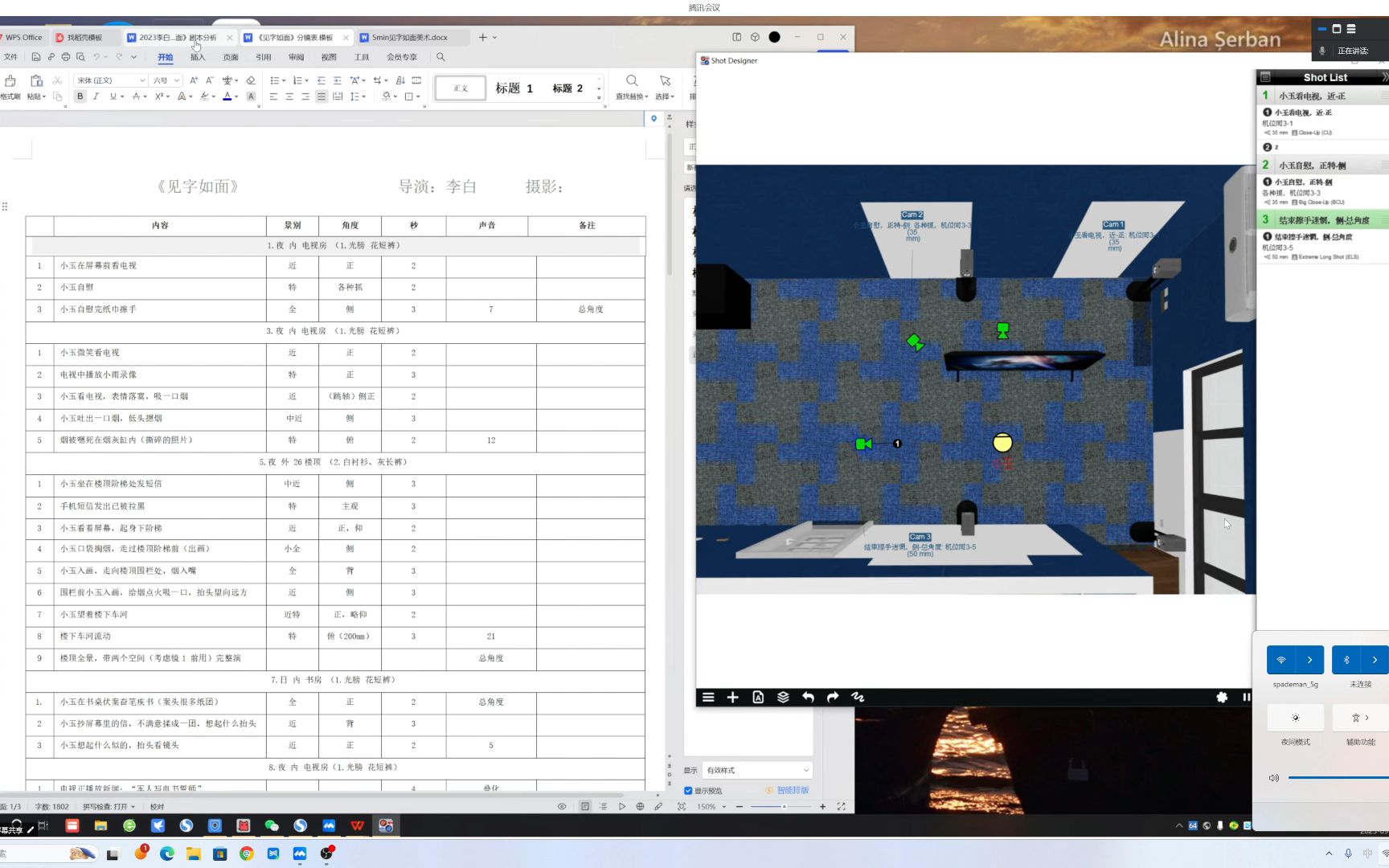The width and height of the screenshot is (1389, 868).
Task: Pause the animation in Shot Designer
Action: pyautogui.click(x=1247, y=698)
